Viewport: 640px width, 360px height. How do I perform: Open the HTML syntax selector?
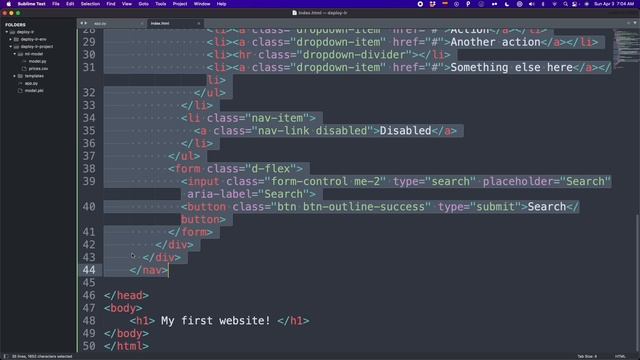coord(620,356)
